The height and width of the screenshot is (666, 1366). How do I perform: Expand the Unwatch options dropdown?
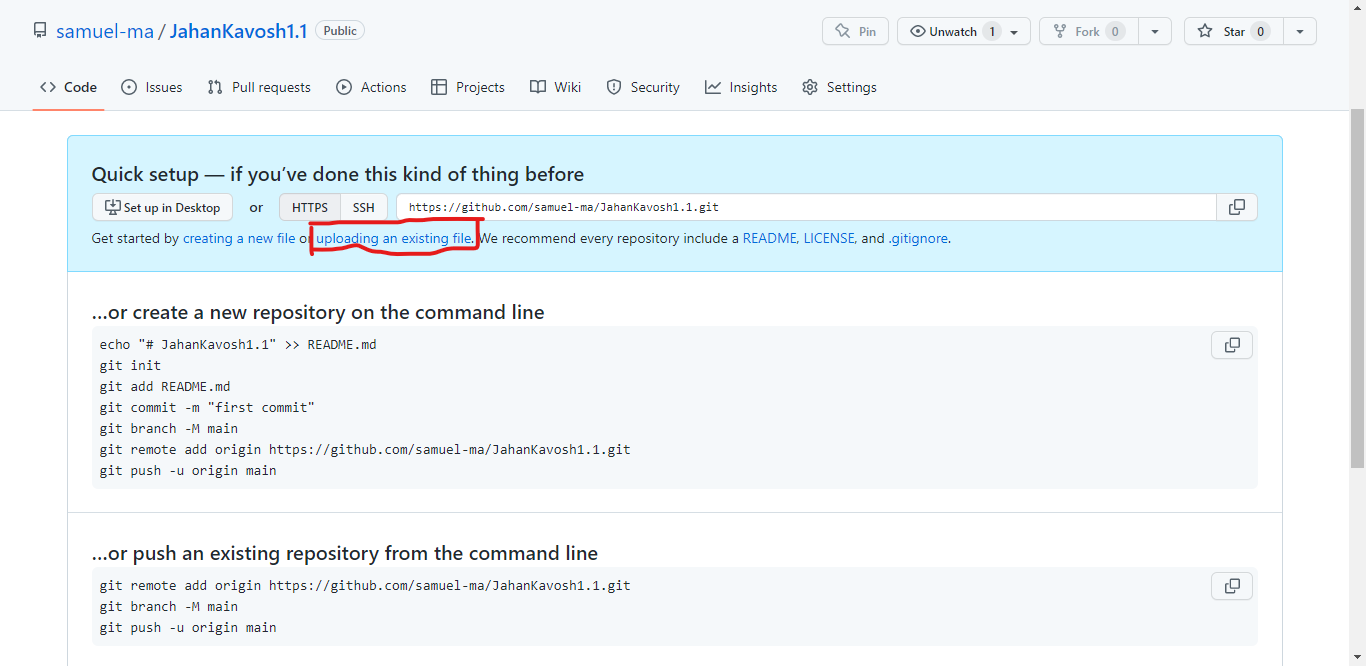[x=1014, y=31]
